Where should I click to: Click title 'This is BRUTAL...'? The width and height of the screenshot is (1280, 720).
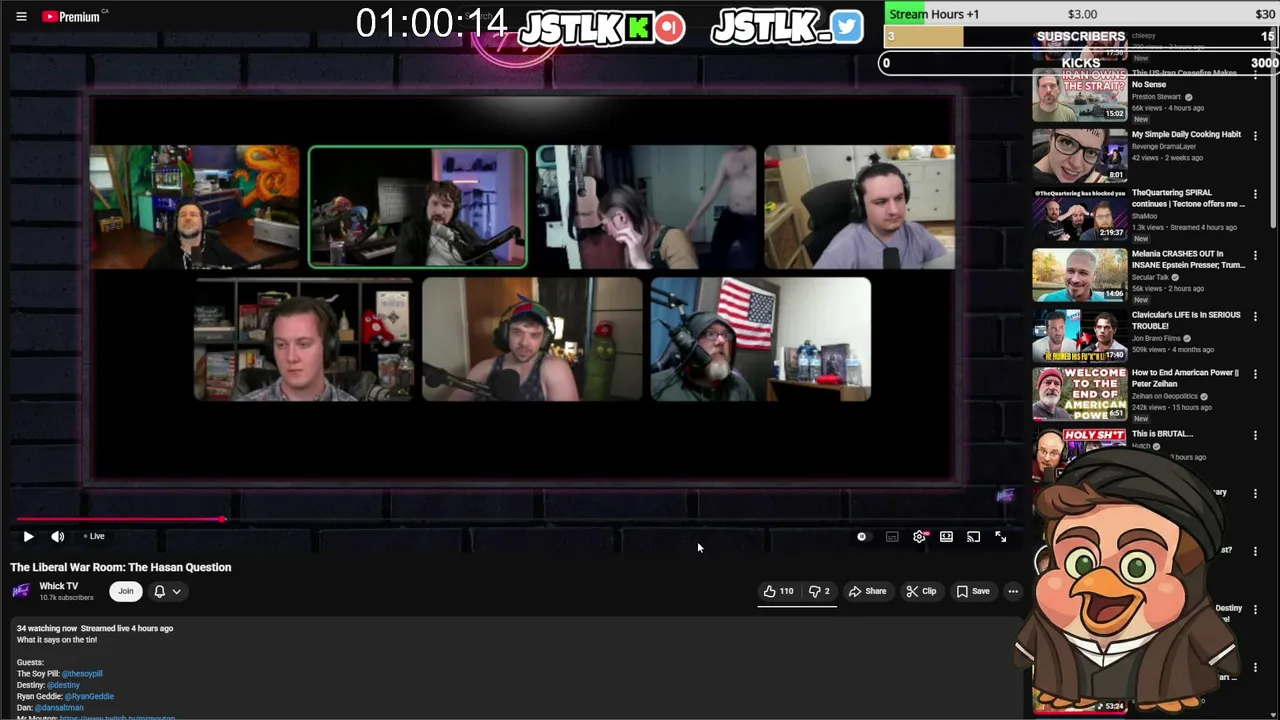(1162, 434)
